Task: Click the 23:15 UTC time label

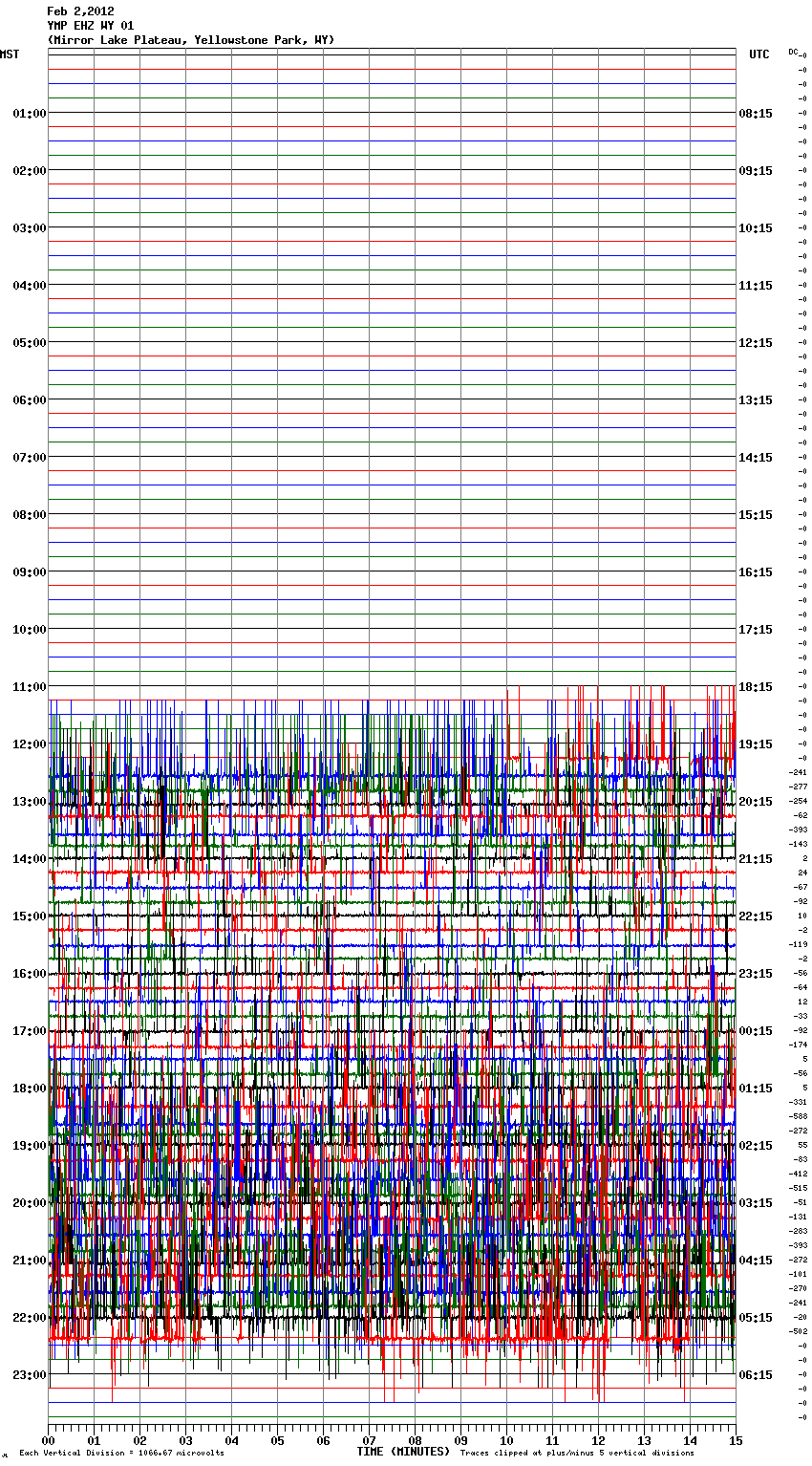Action: pyautogui.click(x=756, y=974)
